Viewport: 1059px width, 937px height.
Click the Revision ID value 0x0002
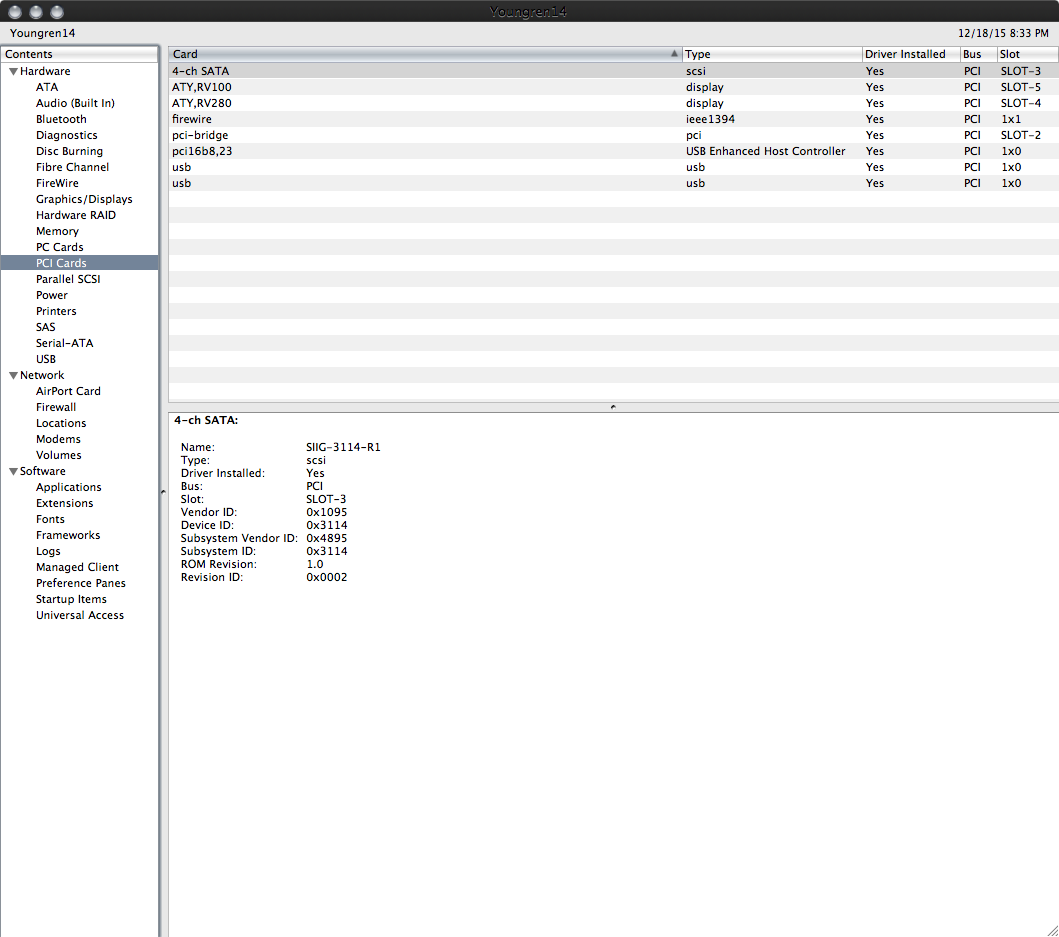(326, 578)
